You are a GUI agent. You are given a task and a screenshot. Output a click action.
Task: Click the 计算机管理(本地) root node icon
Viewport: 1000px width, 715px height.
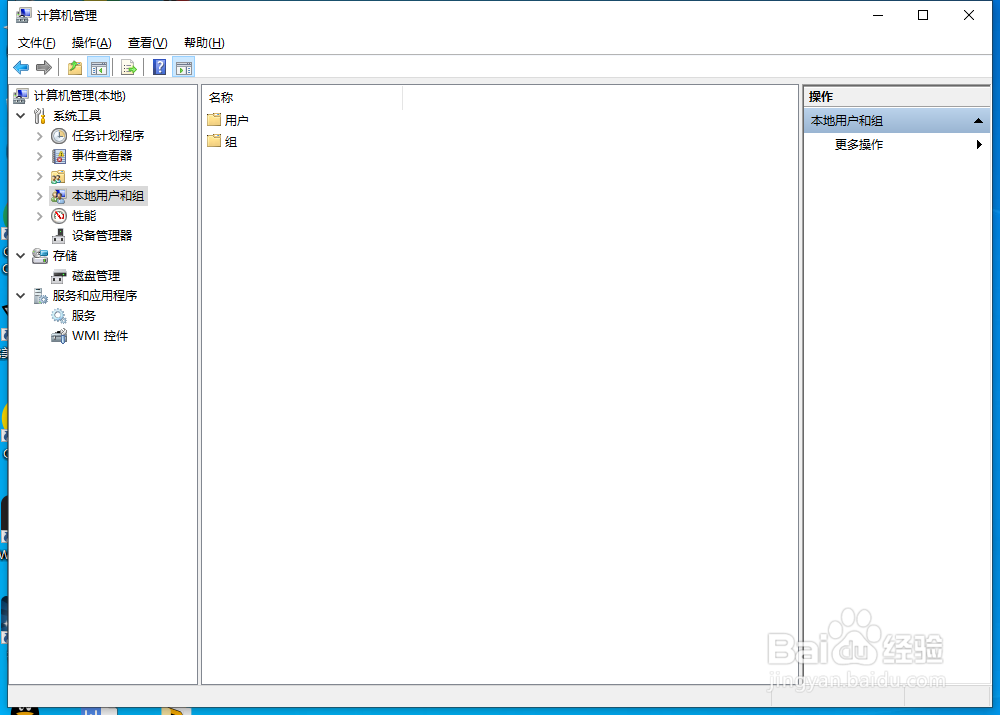(21, 96)
